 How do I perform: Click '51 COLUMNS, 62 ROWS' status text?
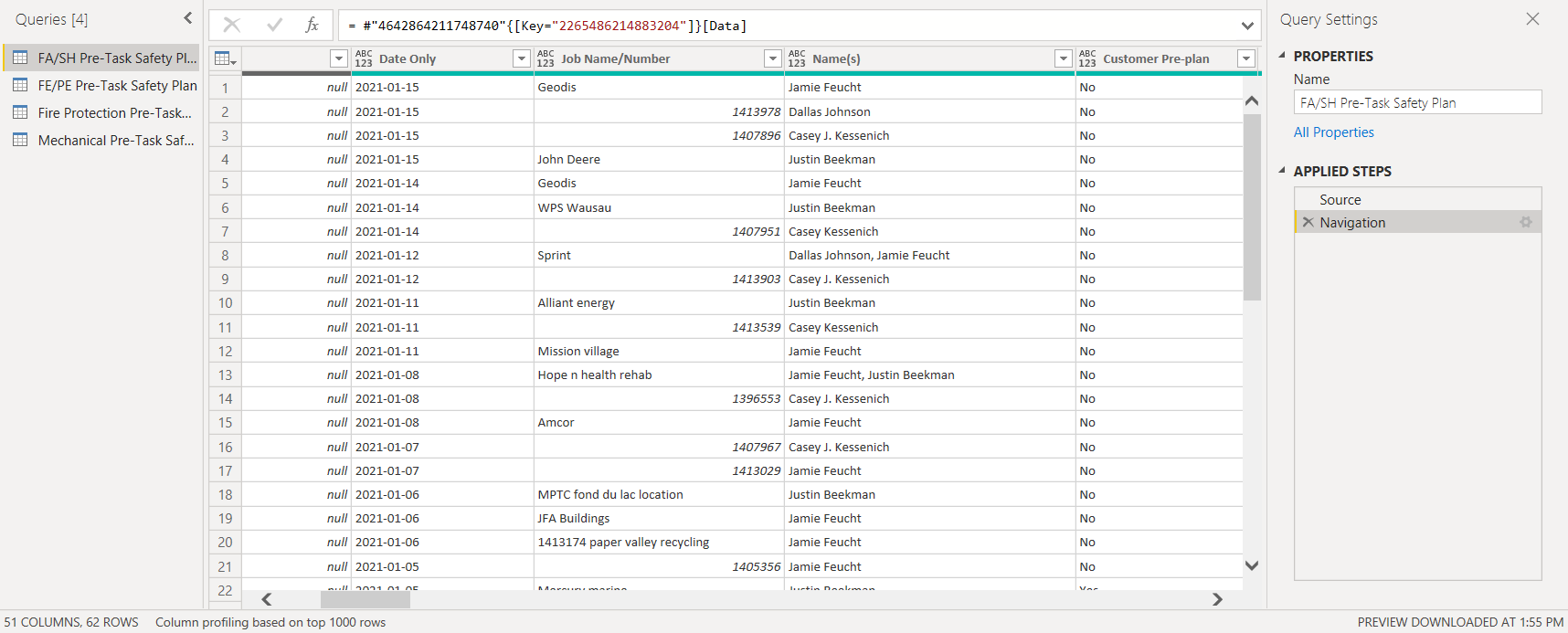coord(71,622)
